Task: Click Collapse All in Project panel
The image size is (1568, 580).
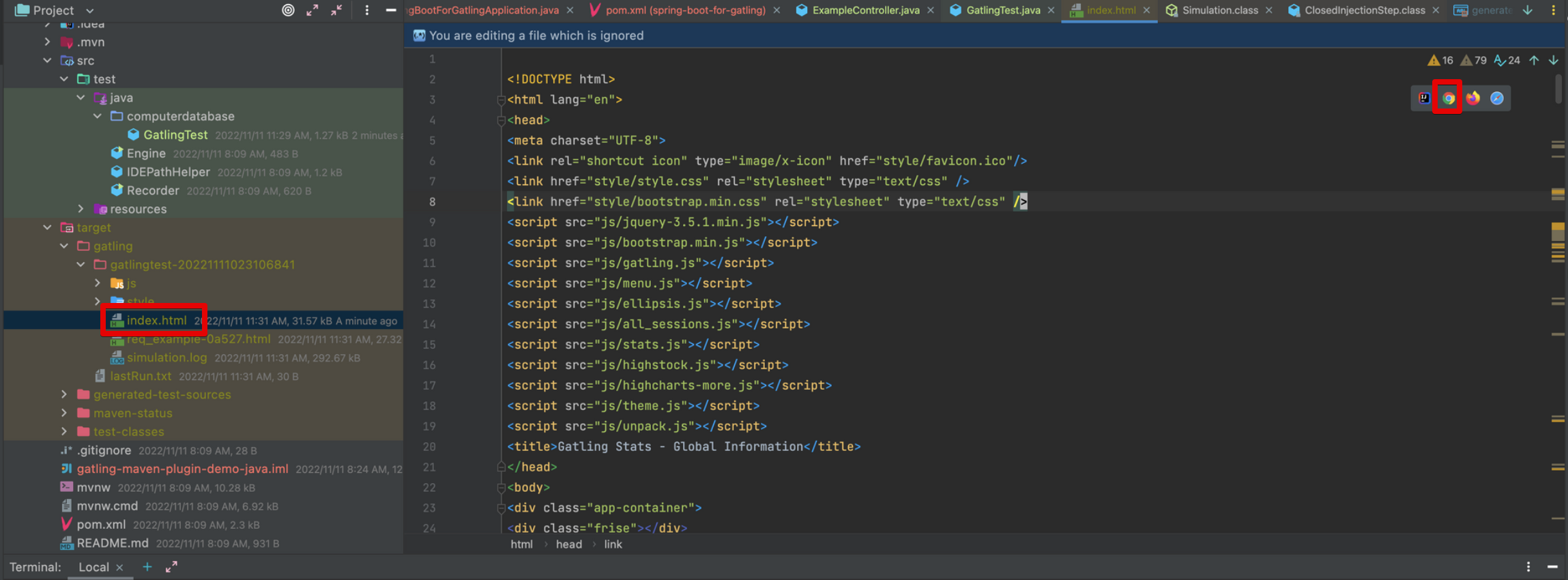Action: click(x=337, y=10)
